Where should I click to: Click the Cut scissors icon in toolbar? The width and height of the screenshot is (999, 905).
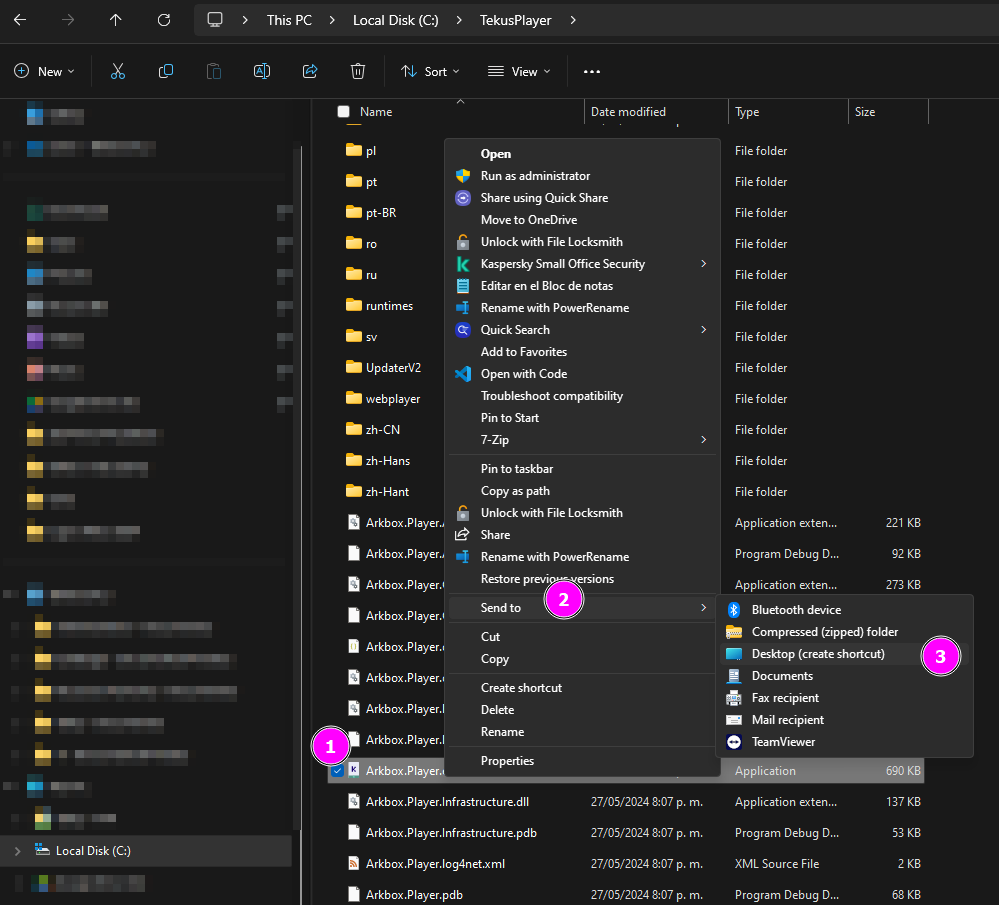(118, 71)
